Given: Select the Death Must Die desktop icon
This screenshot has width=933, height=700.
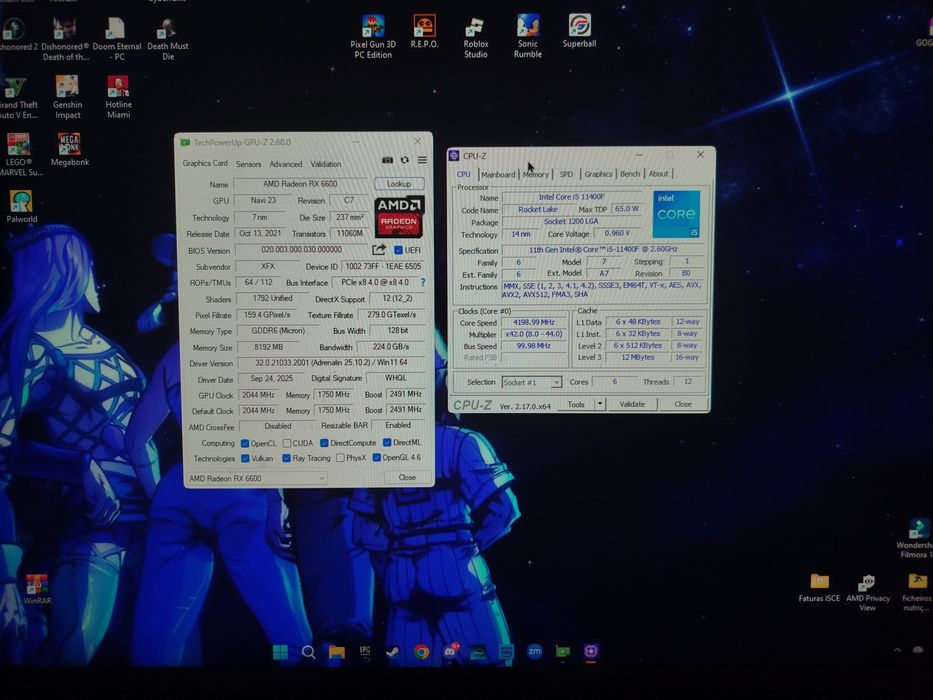Looking at the screenshot, I should point(168,39).
